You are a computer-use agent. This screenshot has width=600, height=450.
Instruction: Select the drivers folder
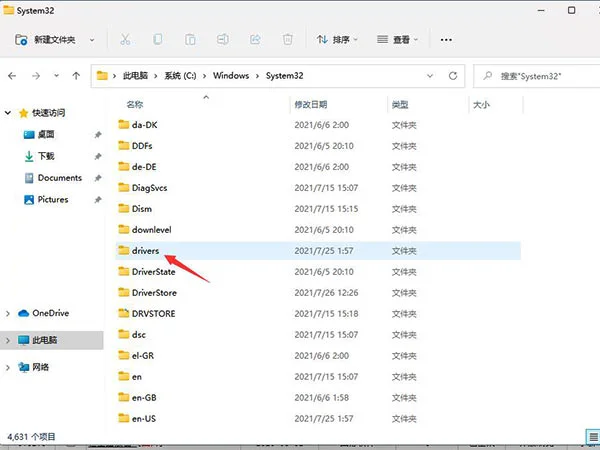pyautogui.click(x=318, y=251)
